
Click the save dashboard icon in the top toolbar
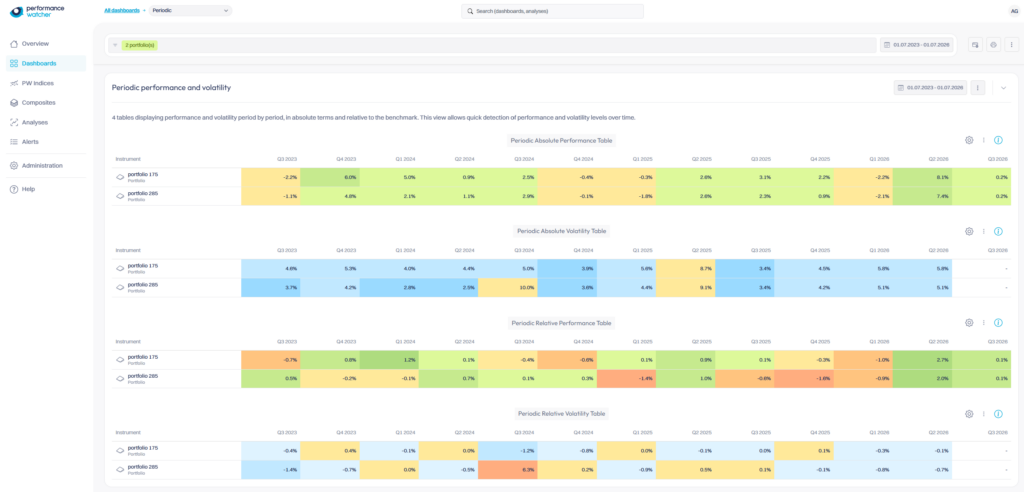coord(975,45)
